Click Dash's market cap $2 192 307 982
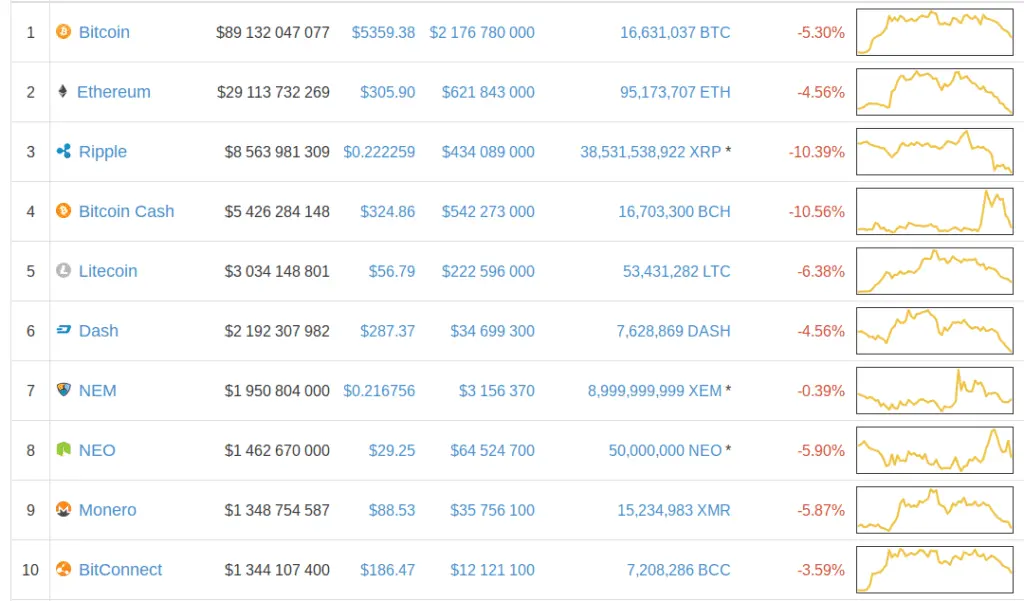Image resolution: width=1024 pixels, height=601 pixels. coord(277,331)
